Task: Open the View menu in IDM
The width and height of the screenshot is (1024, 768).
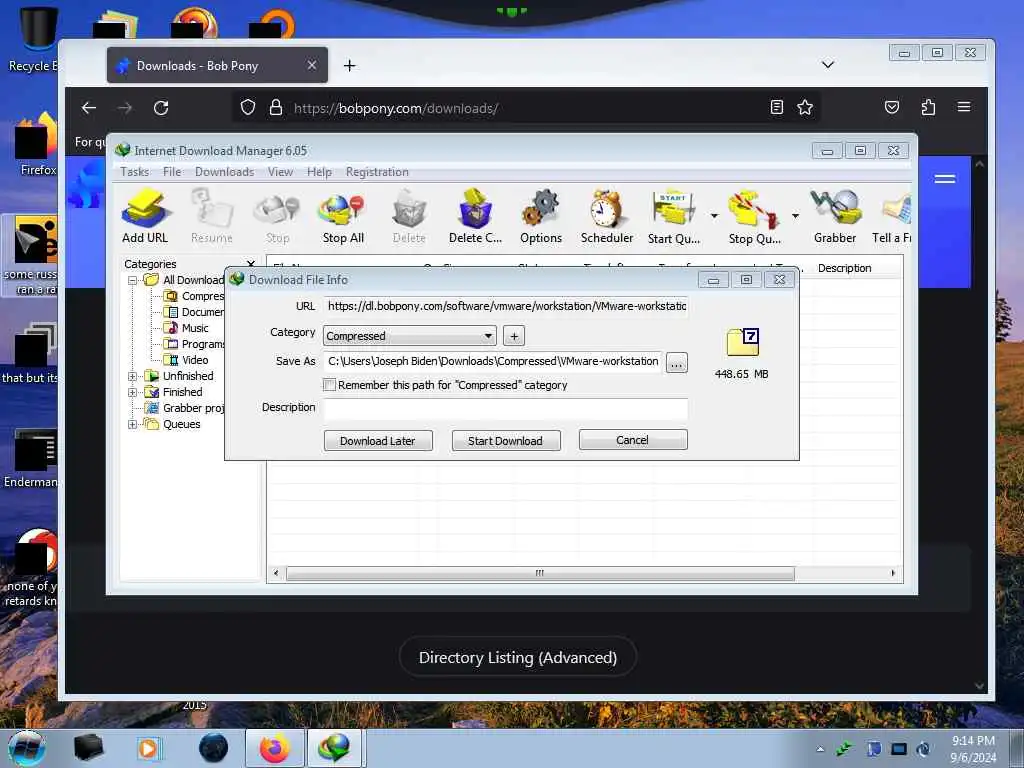Action: pos(280,172)
